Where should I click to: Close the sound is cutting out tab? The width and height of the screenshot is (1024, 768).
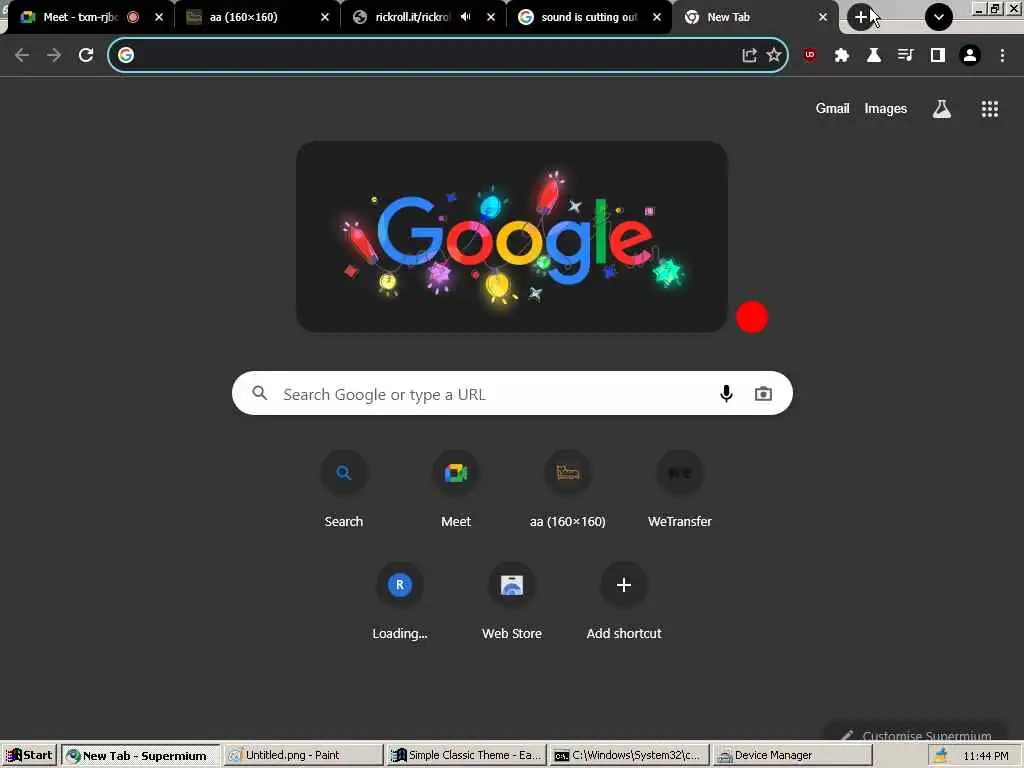tap(657, 17)
